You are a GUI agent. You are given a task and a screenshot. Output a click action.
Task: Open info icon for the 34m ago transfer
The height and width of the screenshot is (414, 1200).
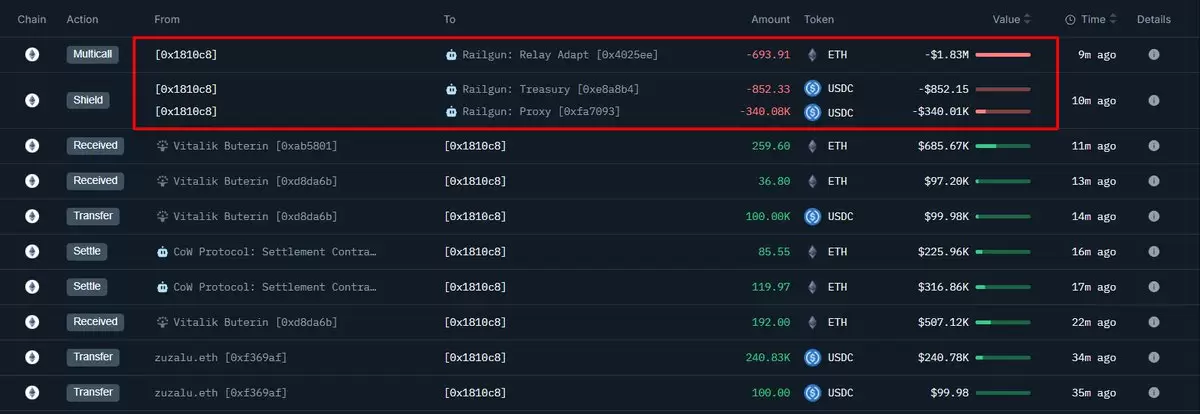1153,357
